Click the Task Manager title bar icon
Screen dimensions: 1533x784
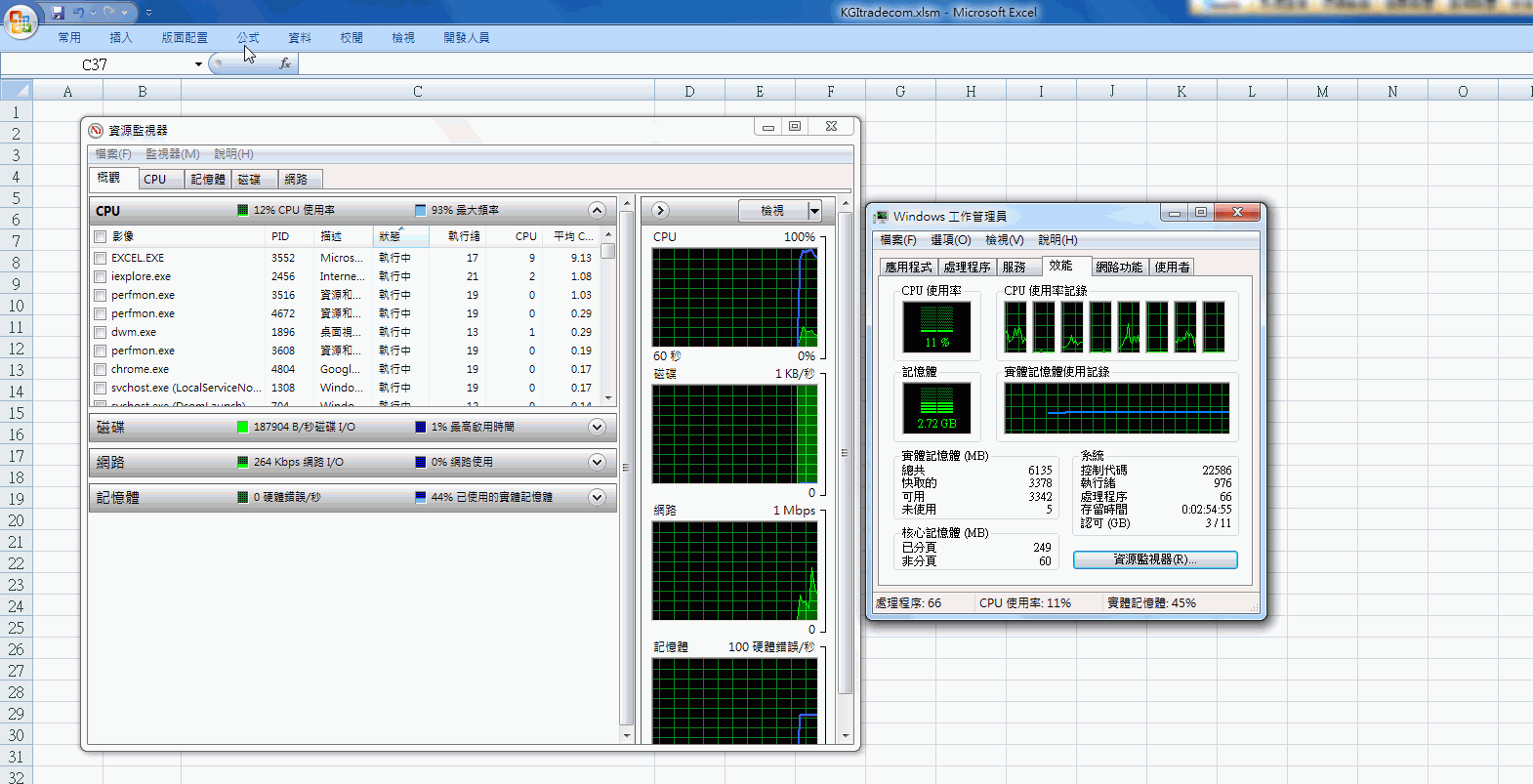click(882, 216)
